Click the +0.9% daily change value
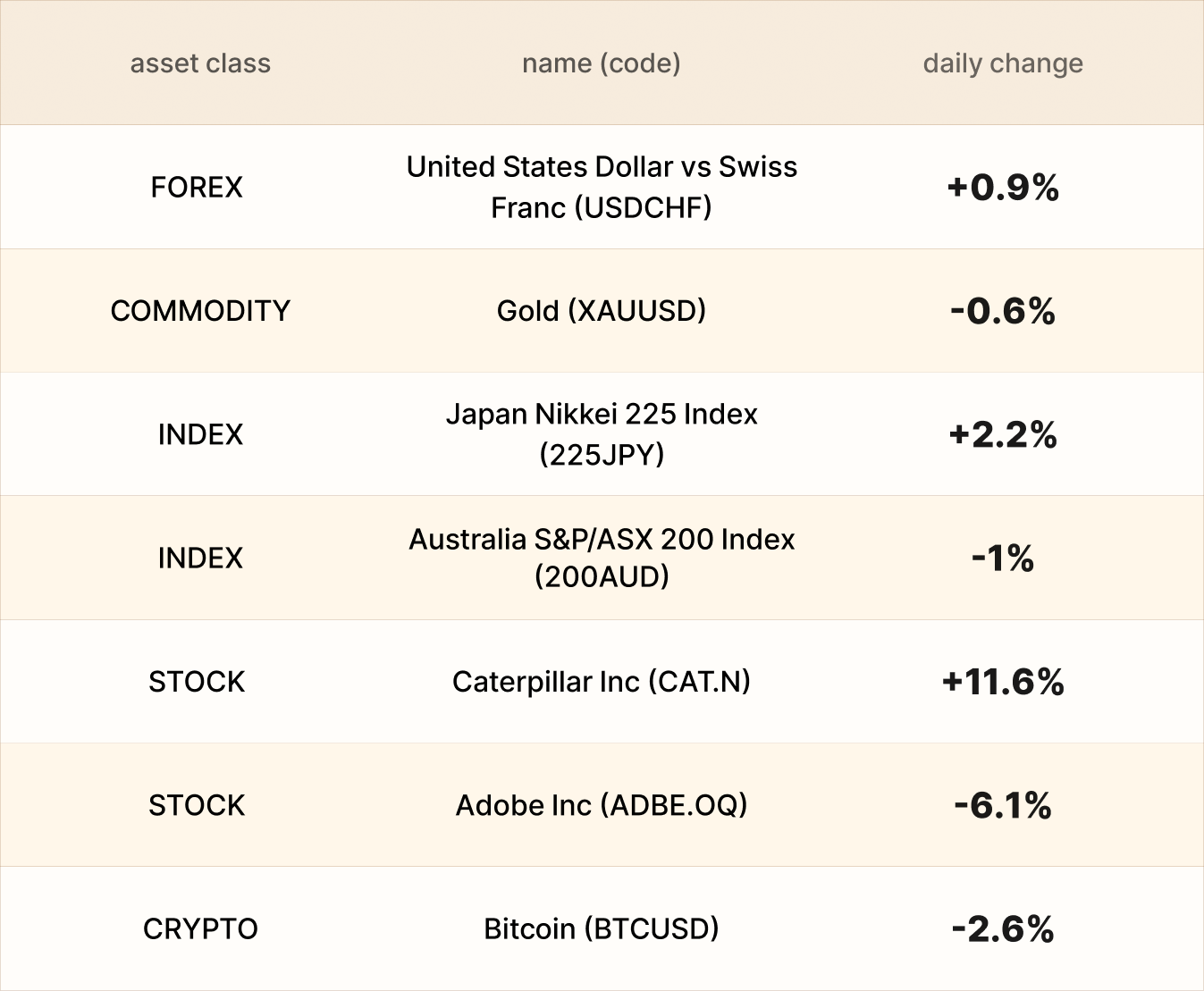Viewport: 1204px width, 991px height. tap(1003, 188)
